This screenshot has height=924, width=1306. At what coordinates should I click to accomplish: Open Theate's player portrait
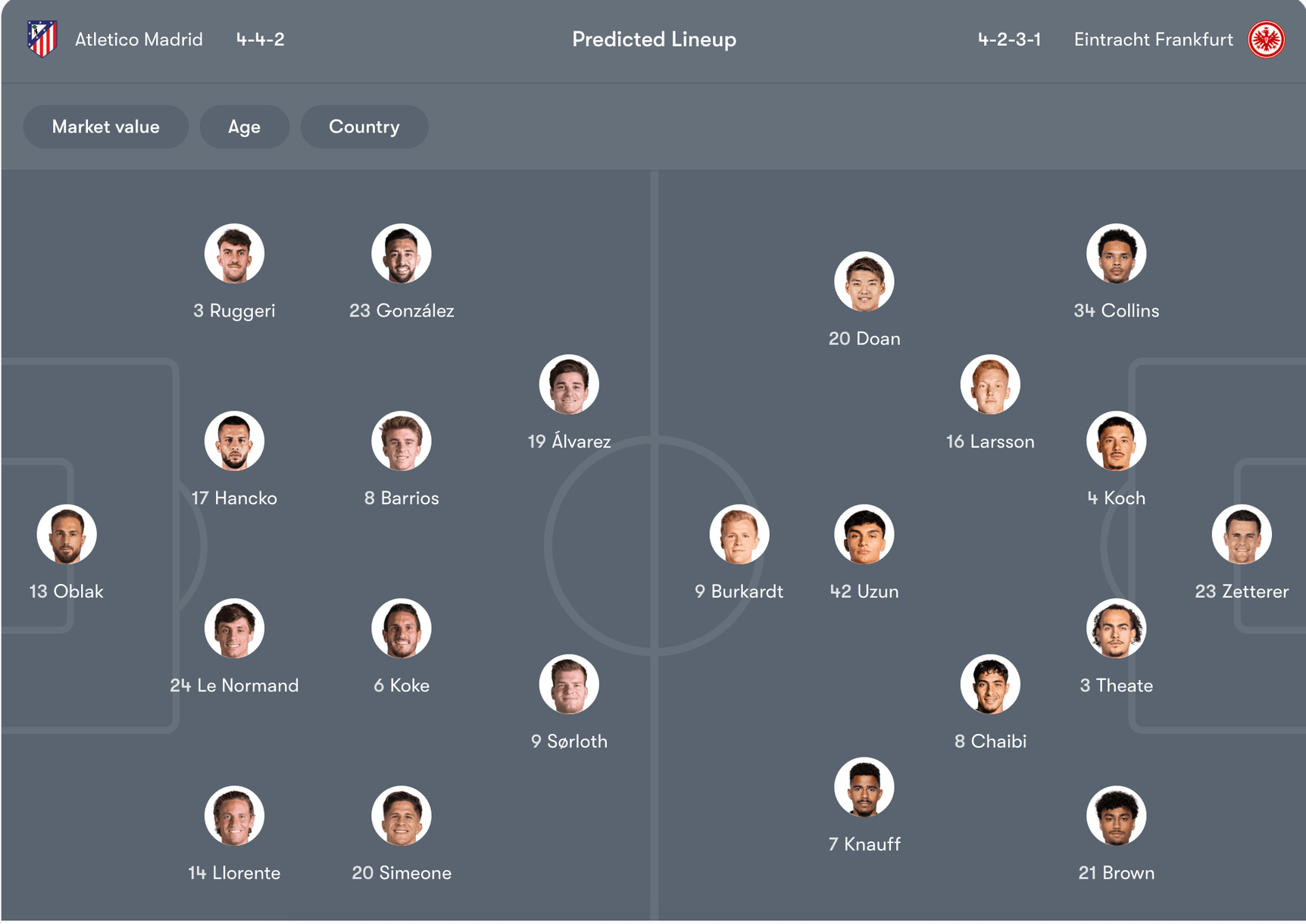pos(1116,629)
